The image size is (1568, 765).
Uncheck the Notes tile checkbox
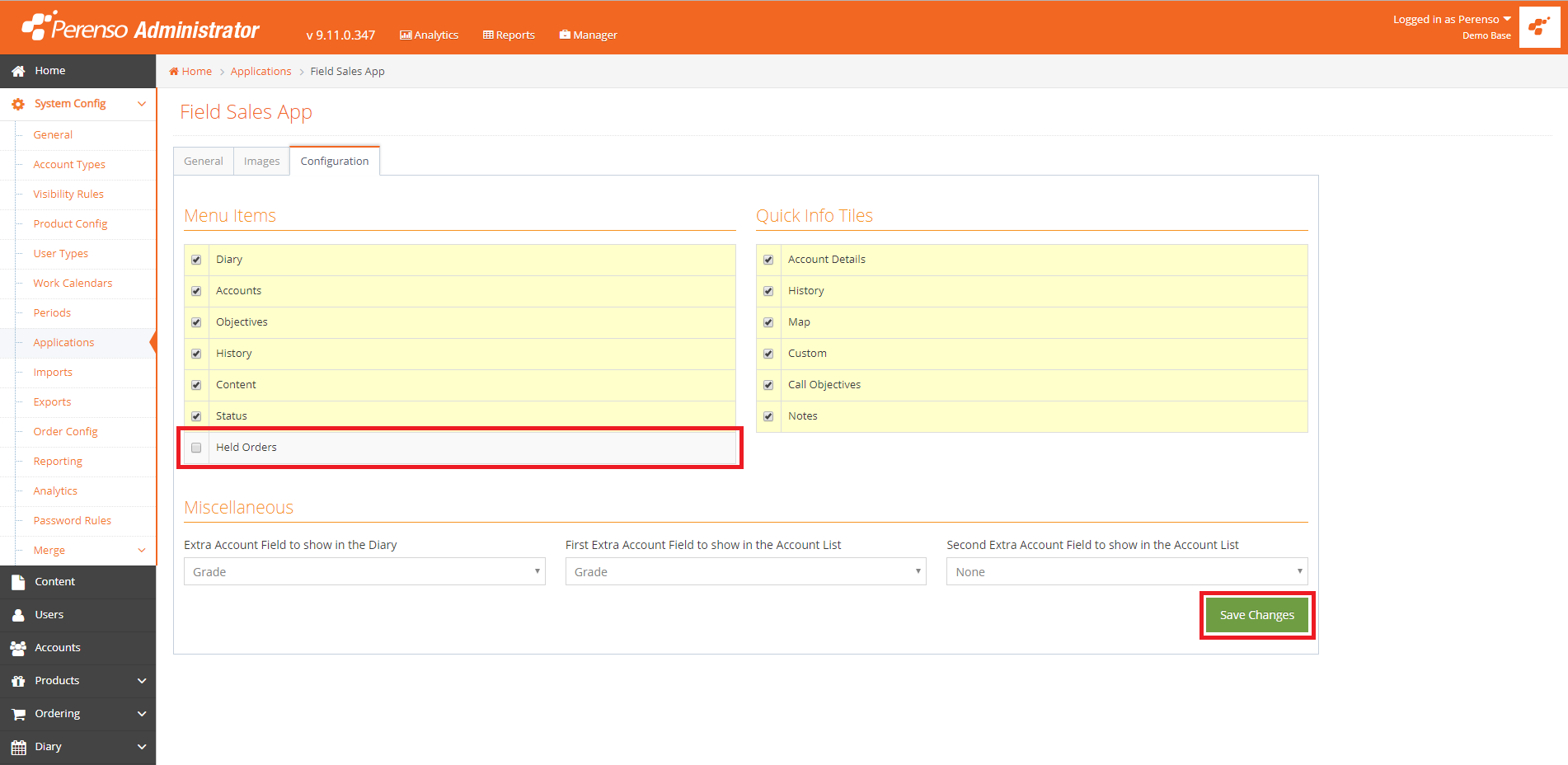point(768,416)
